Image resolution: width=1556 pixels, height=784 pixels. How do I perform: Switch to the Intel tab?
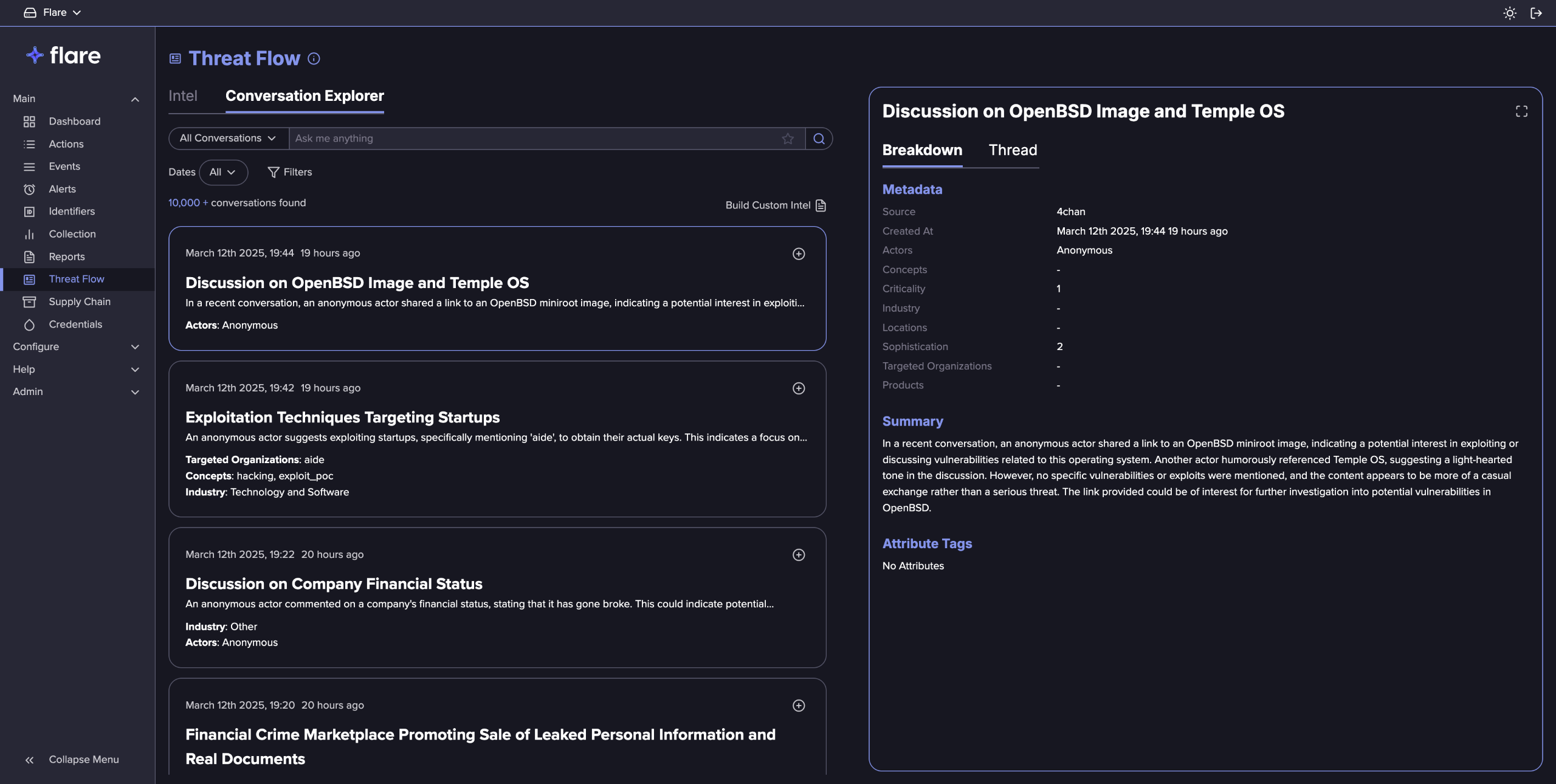click(x=182, y=96)
